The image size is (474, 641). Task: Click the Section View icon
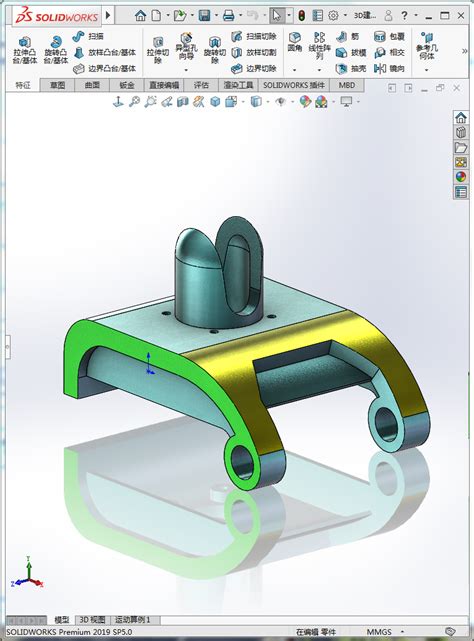pyautogui.click(x=183, y=101)
